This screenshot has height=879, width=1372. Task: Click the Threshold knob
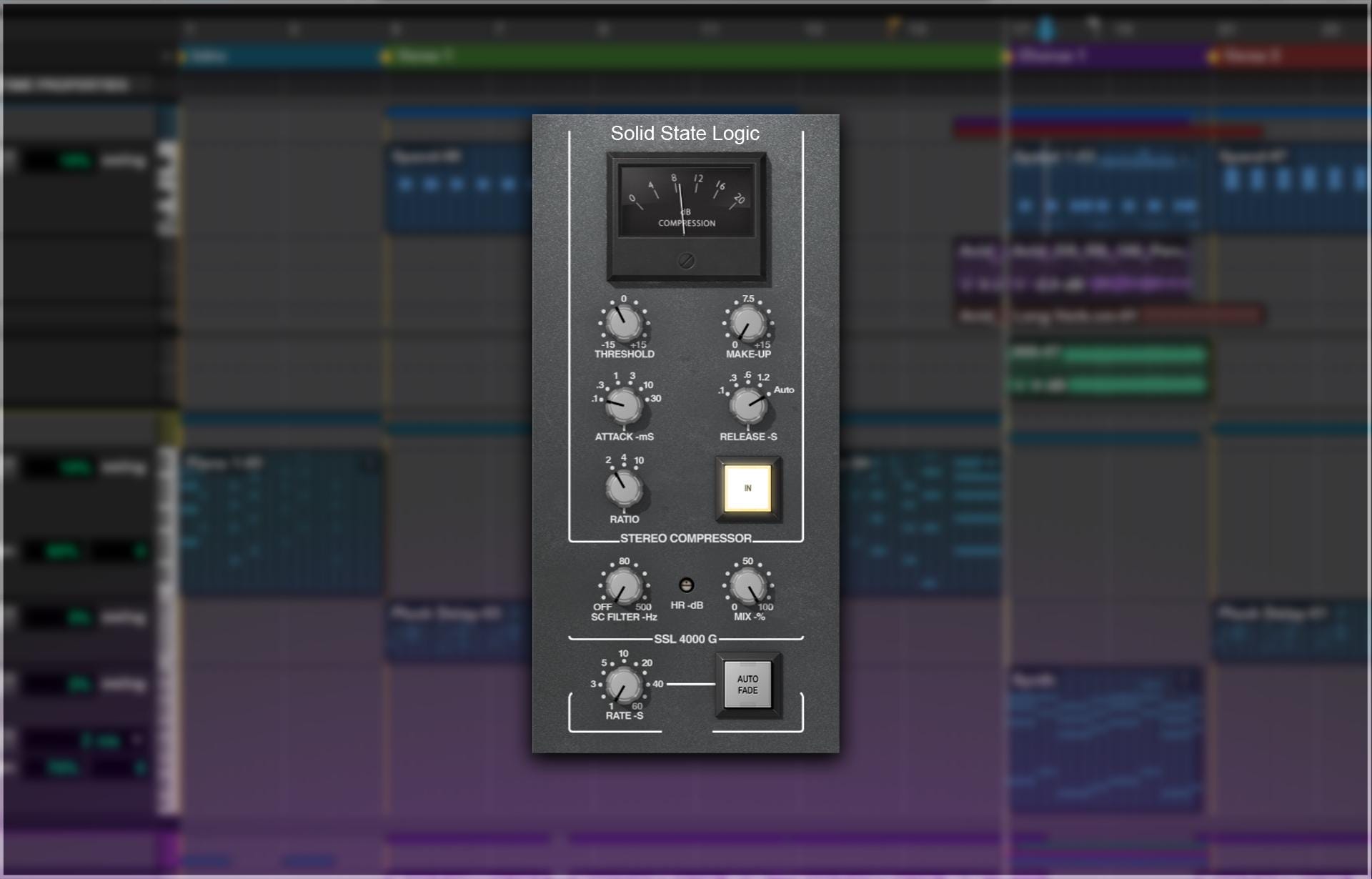coord(624,323)
